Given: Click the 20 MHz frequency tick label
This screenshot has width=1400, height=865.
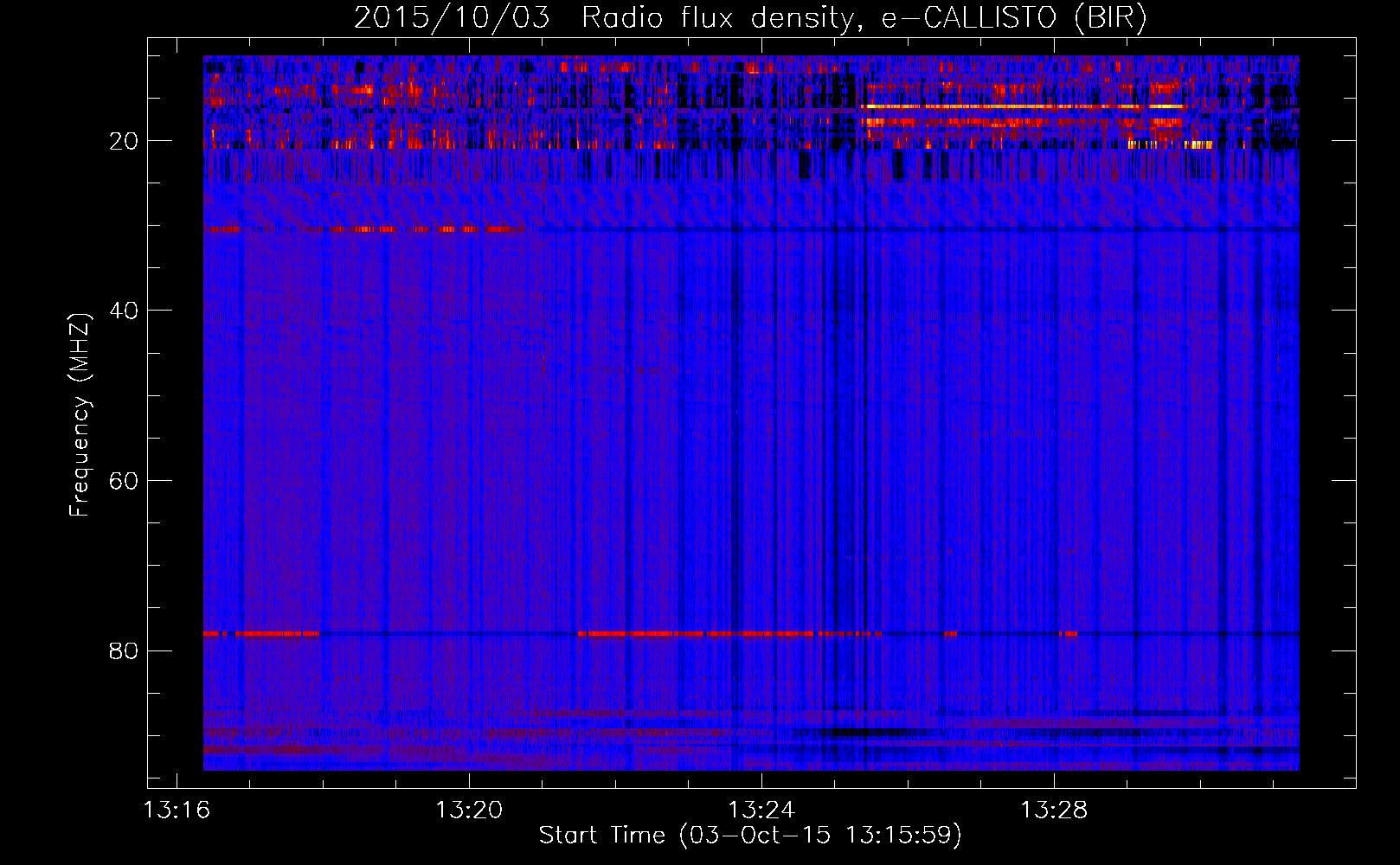Looking at the screenshot, I should click(x=125, y=141).
